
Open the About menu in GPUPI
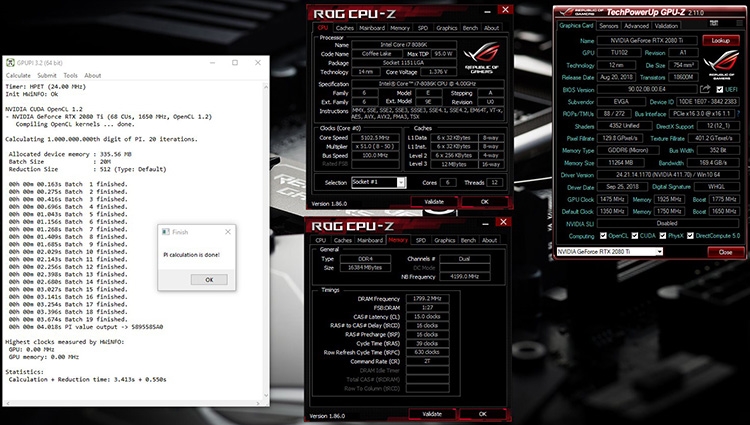coord(93,76)
